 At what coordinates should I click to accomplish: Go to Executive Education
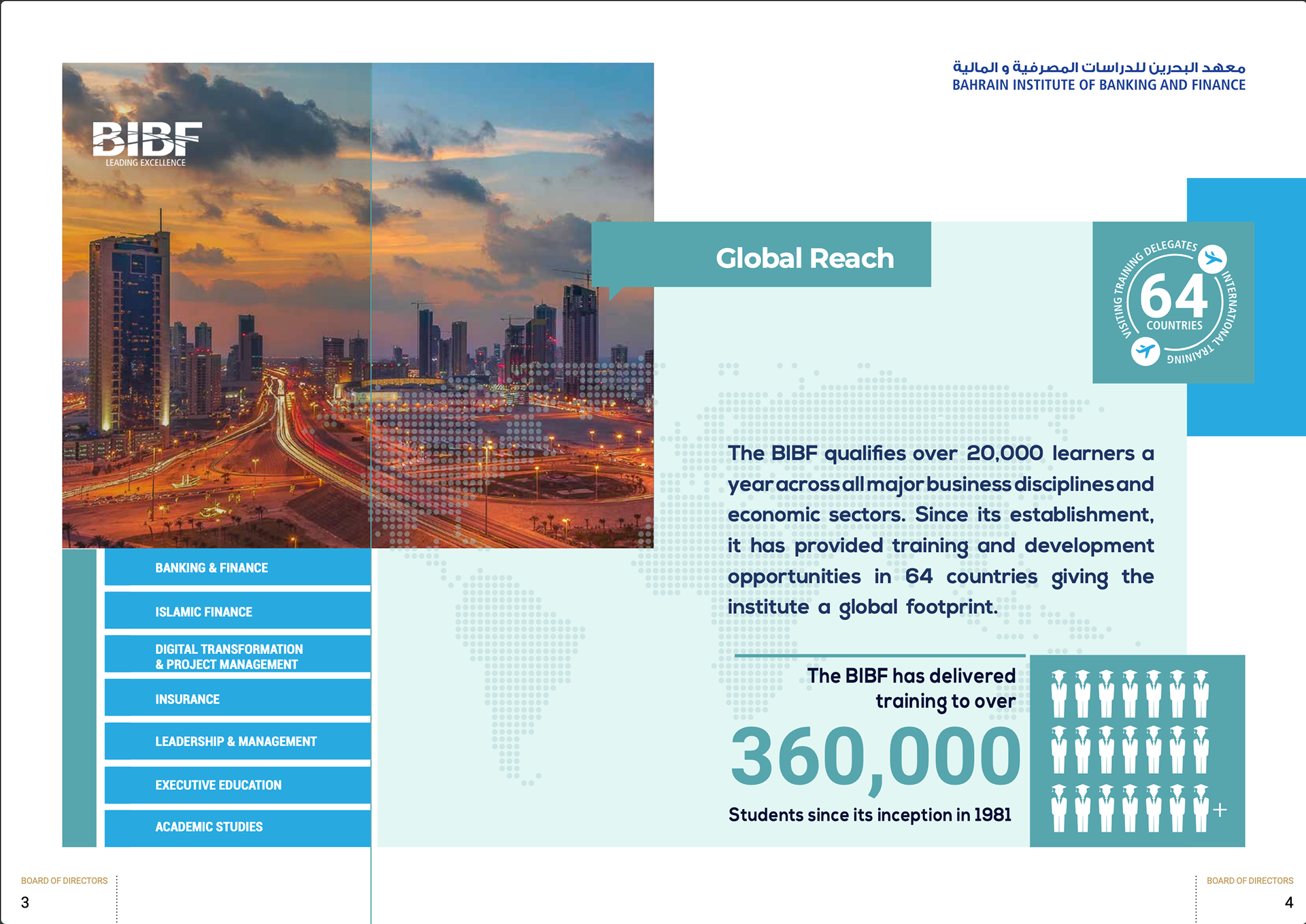237,785
